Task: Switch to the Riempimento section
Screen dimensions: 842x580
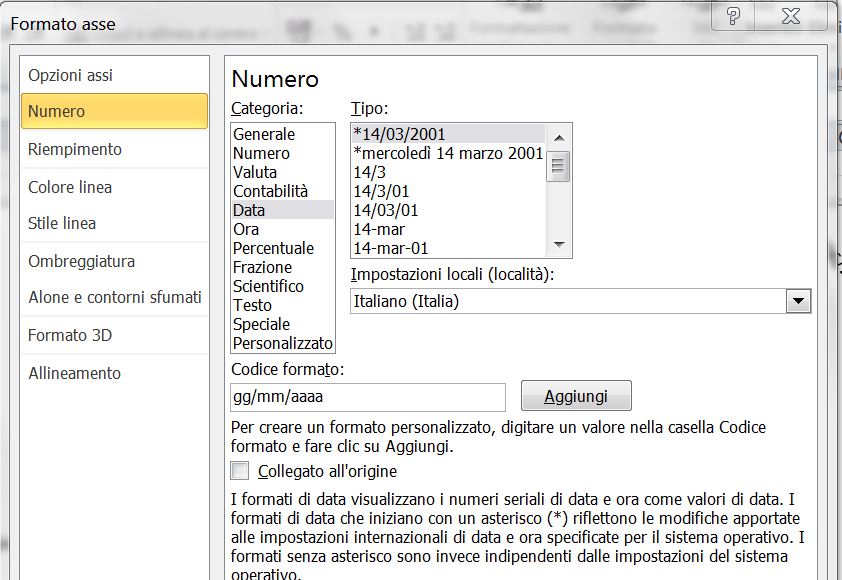Action: pyautogui.click(x=75, y=149)
